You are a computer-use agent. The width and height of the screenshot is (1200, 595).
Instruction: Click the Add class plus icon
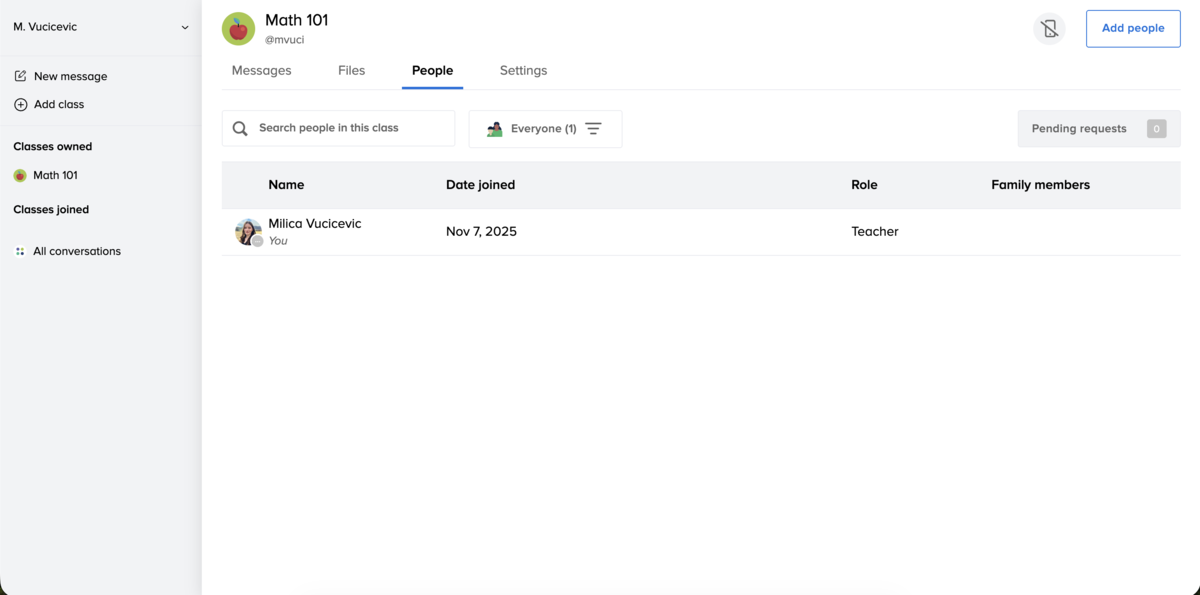click(x=20, y=105)
